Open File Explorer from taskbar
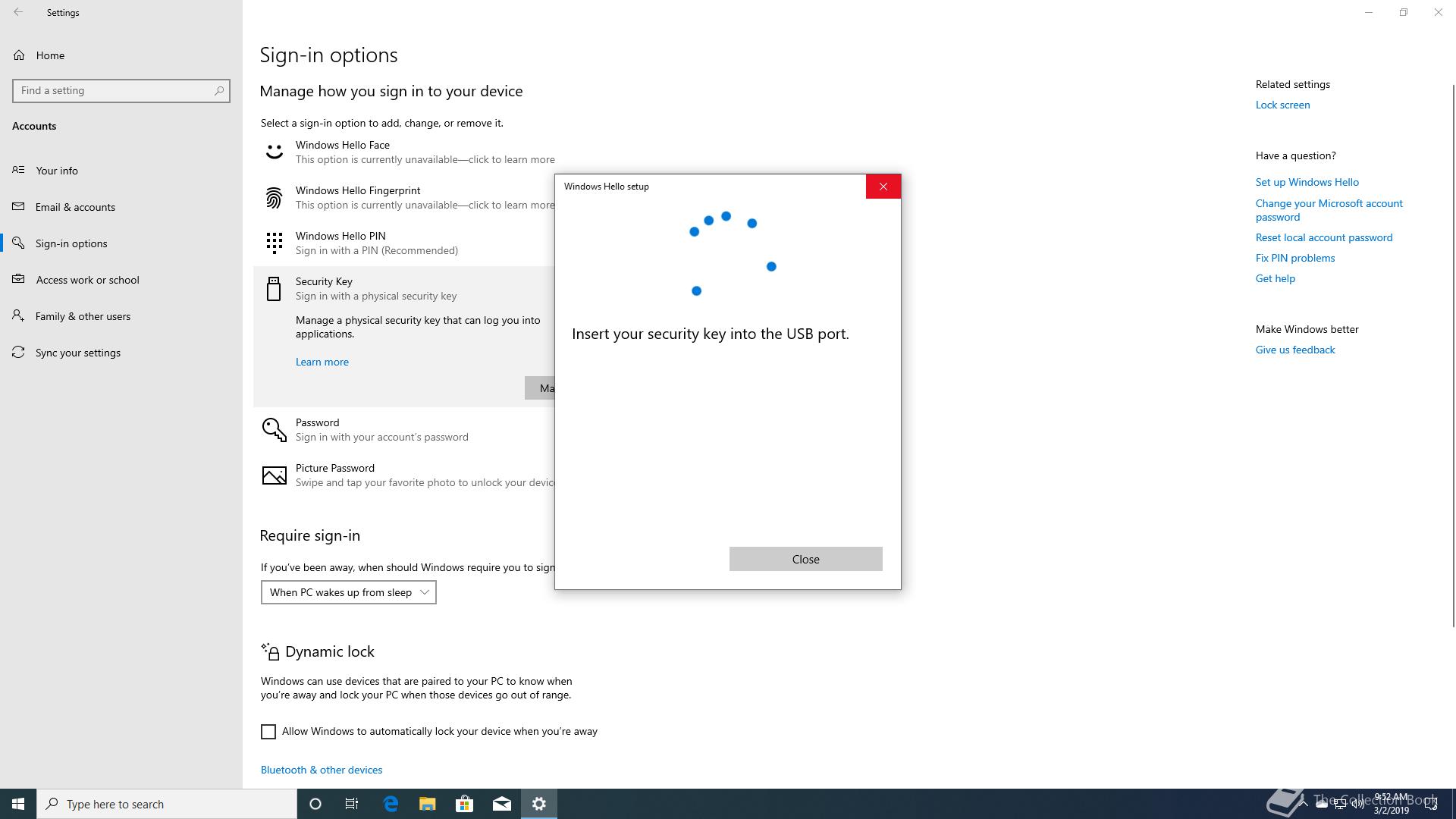 (428, 804)
